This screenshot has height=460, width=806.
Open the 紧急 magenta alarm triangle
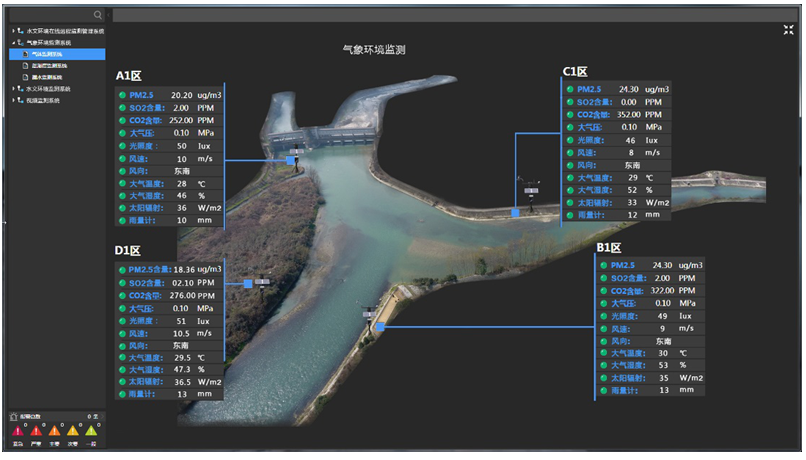point(17,431)
